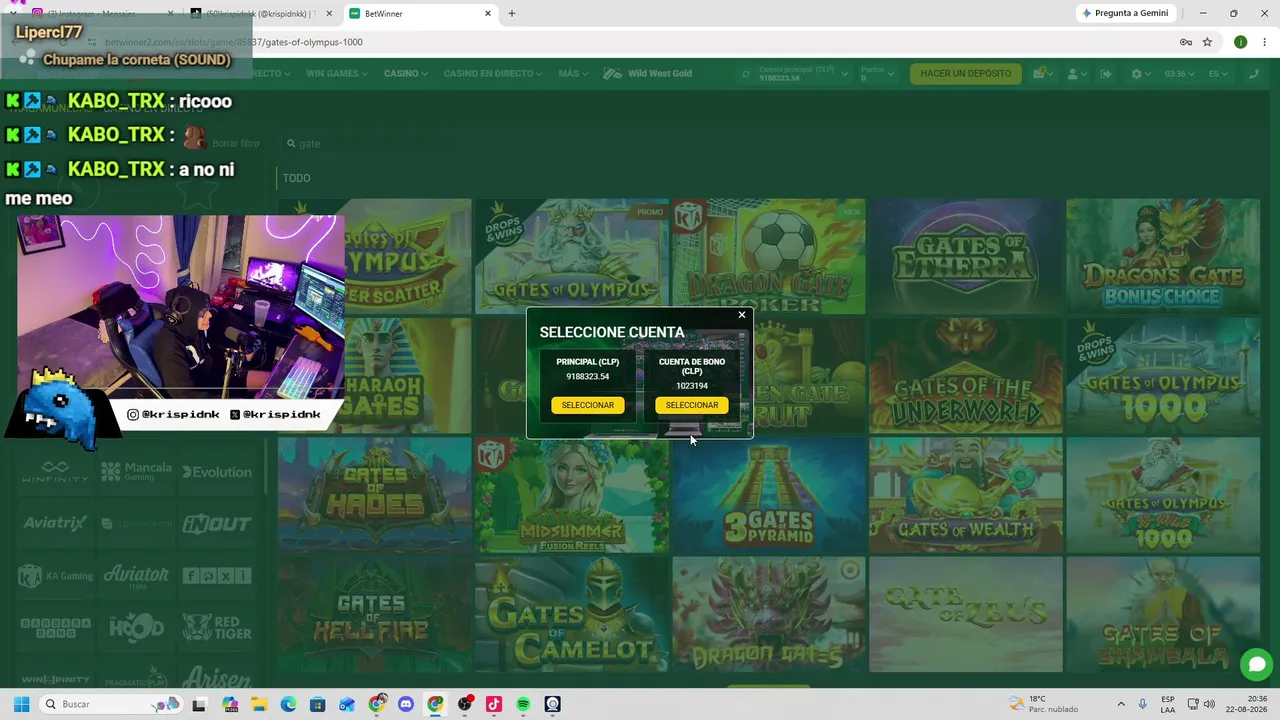
Task: Open Microsoft Edge from the taskbar
Action: 288,704
